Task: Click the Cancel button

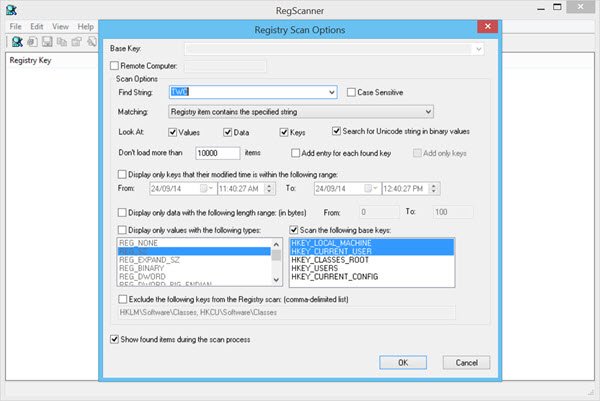Action: [x=466, y=362]
